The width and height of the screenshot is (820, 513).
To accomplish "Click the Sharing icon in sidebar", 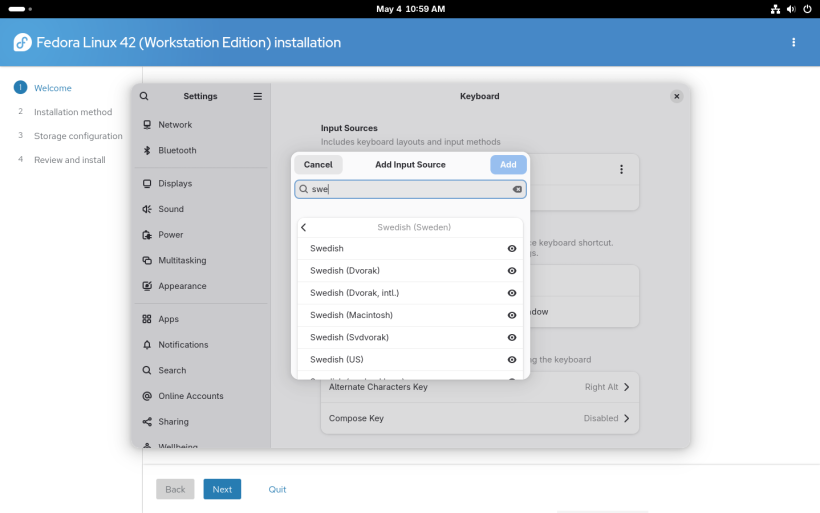I will pyautogui.click(x=147, y=421).
